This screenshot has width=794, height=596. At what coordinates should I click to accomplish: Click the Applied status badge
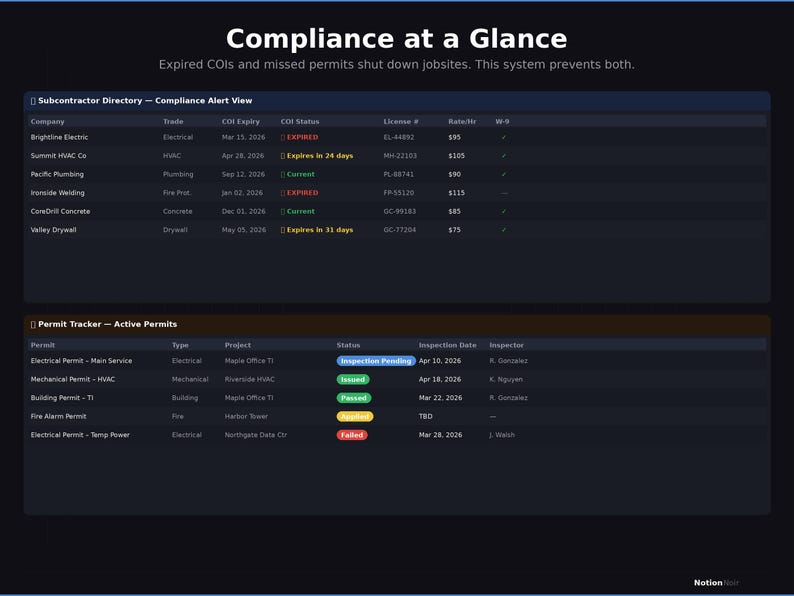pyautogui.click(x=355, y=417)
